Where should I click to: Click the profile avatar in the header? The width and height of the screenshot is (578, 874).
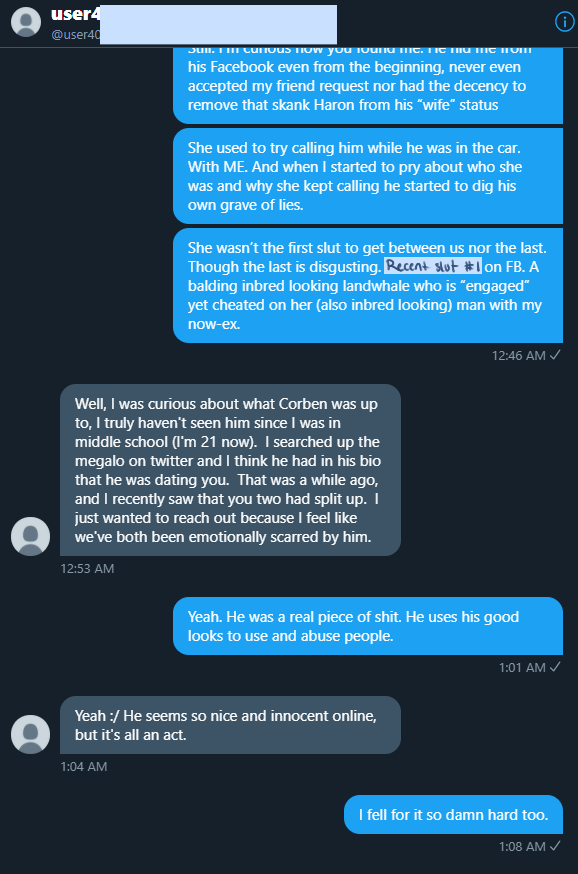pyautogui.click(x=26, y=22)
